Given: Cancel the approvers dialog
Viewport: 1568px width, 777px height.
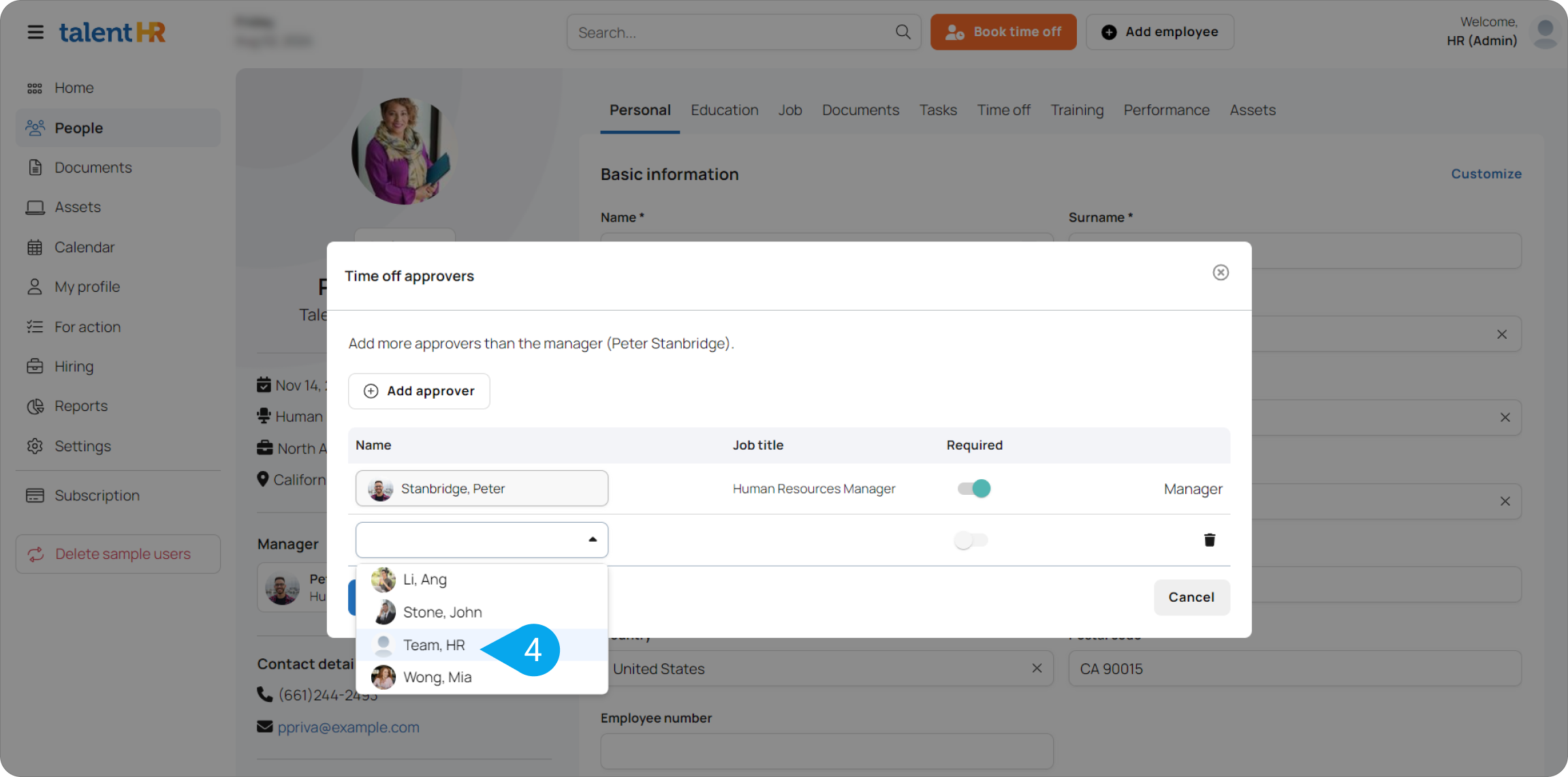Looking at the screenshot, I should (1191, 597).
